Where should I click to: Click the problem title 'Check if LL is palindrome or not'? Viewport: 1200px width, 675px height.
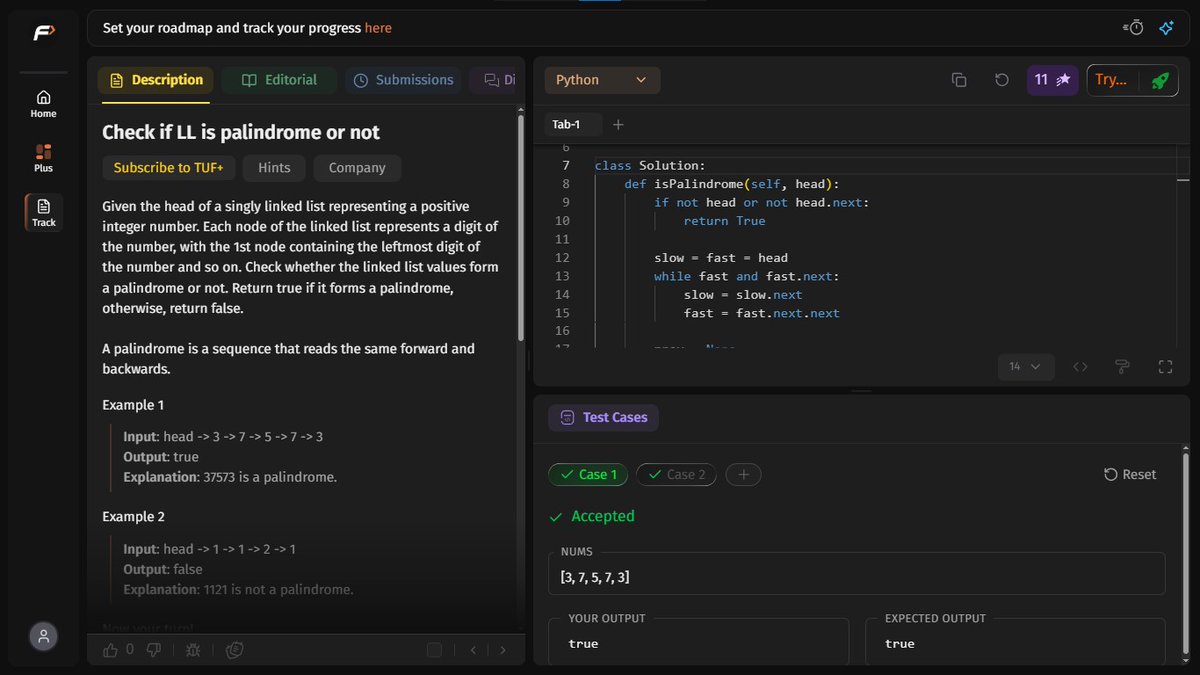[x=241, y=132]
